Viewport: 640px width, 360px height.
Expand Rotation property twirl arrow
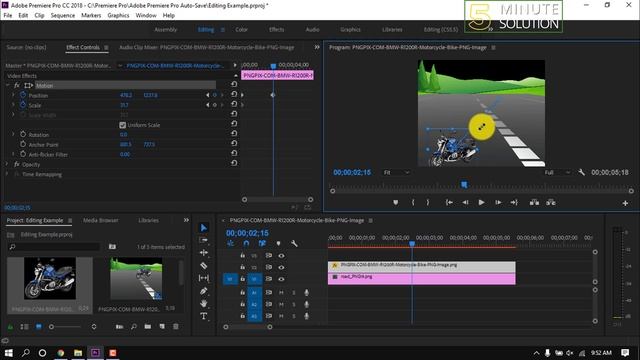click(x=13, y=134)
